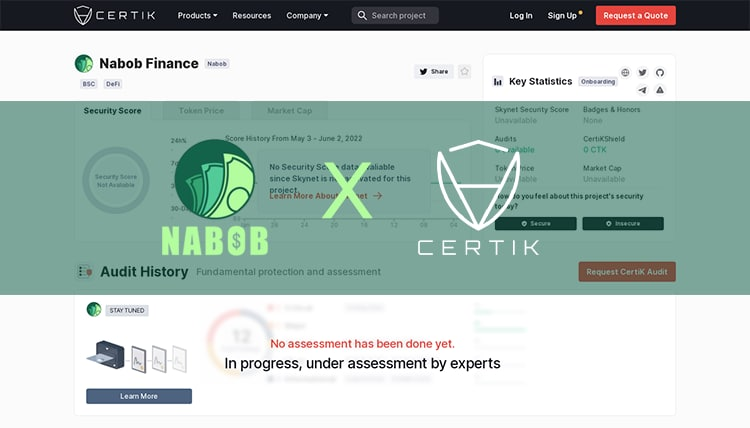The width and height of the screenshot is (750, 428).
Task: Switch to Market Cap tab
Action: pyautogui.click(x=289, y=110)
